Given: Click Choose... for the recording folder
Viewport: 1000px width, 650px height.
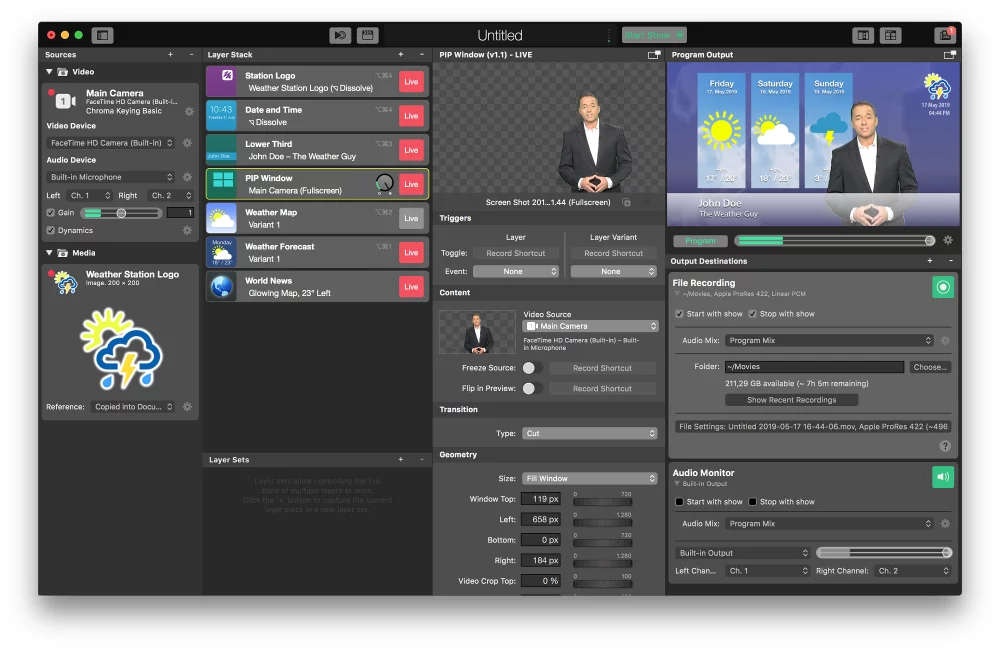Looking at the screenshot, I should [x=929, y=367].
